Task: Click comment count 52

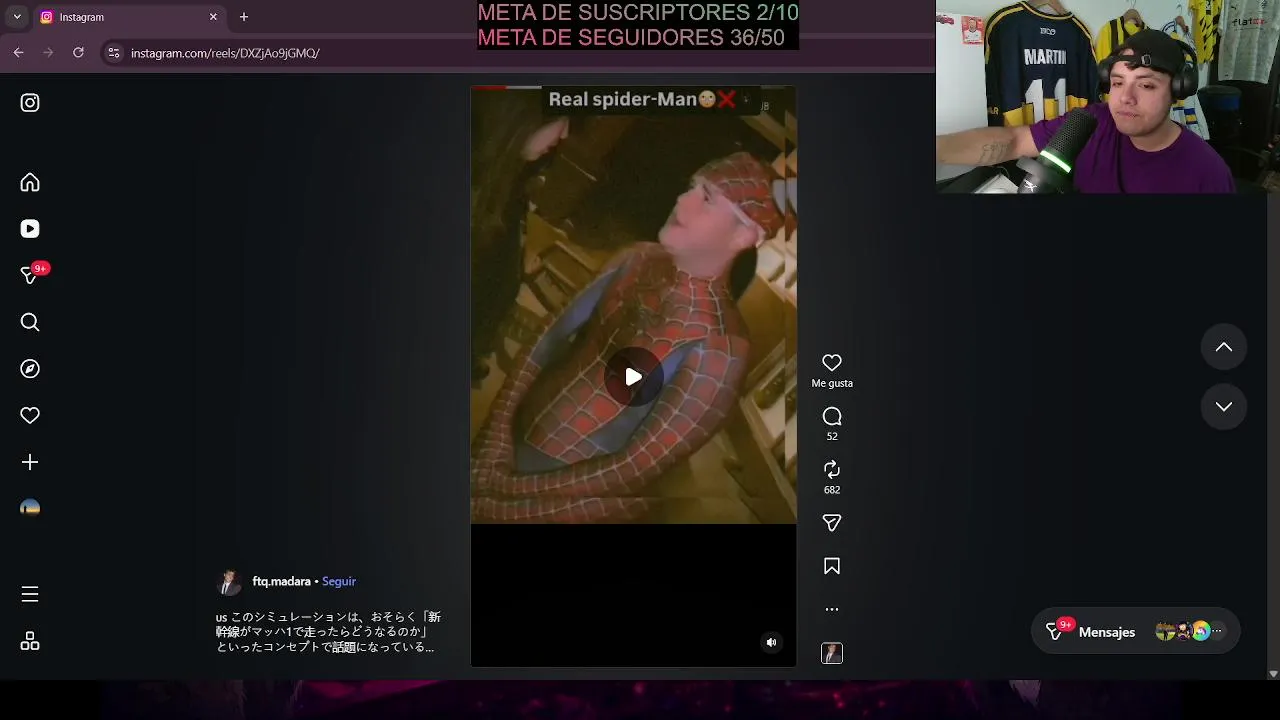Action: point(832,437)
